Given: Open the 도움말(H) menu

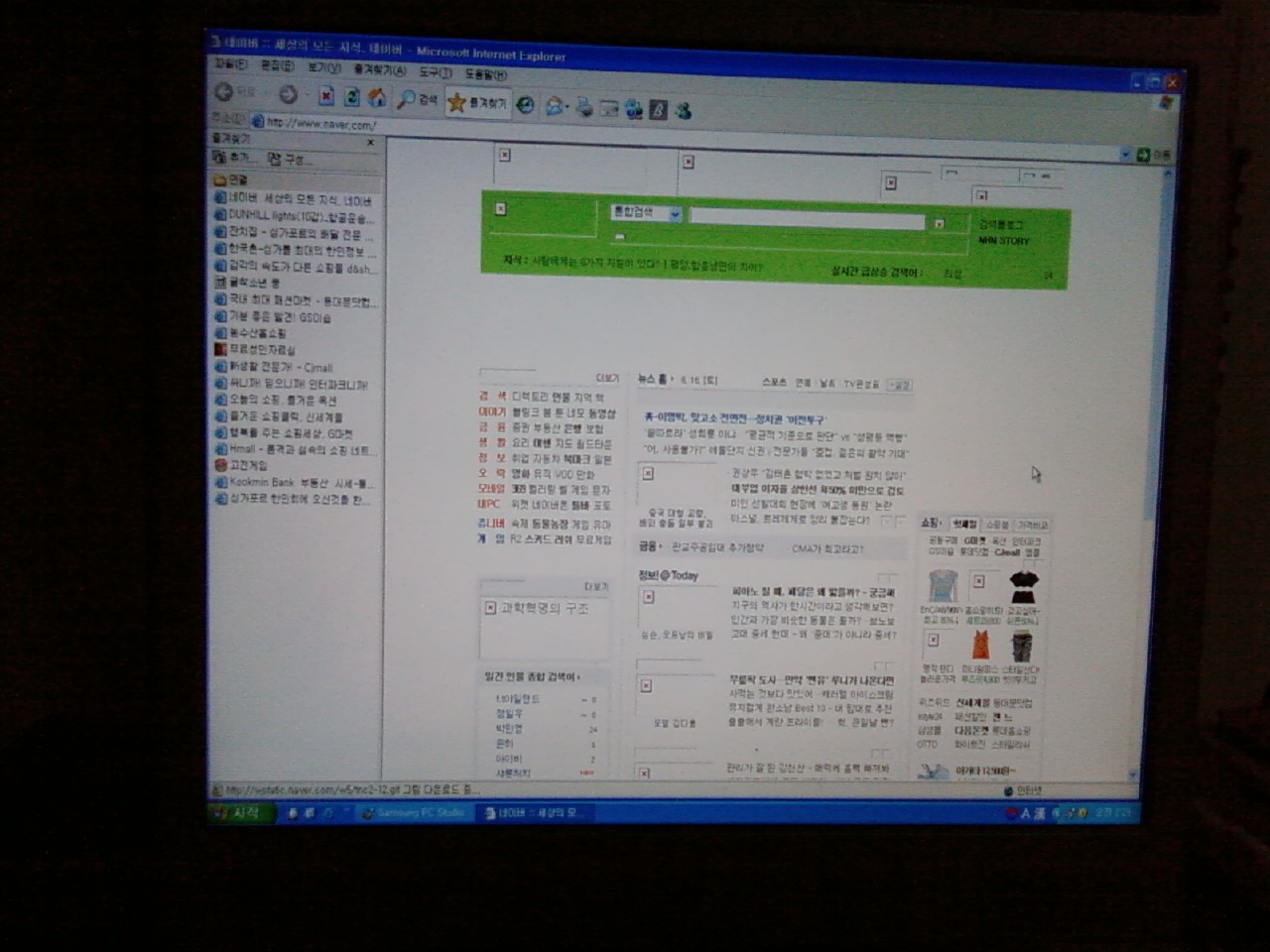Looking at the screenshot, I should [x=485, y=74].
